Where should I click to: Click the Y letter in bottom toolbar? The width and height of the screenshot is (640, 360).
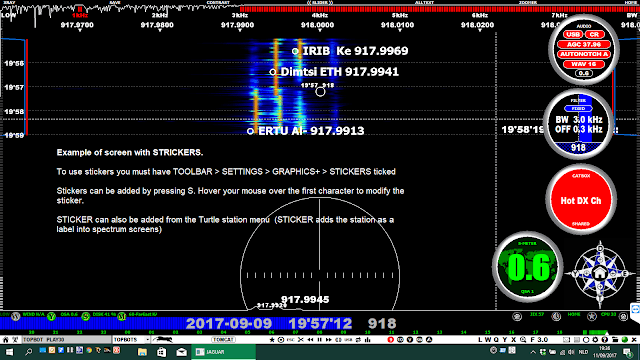tap(505, 340)
